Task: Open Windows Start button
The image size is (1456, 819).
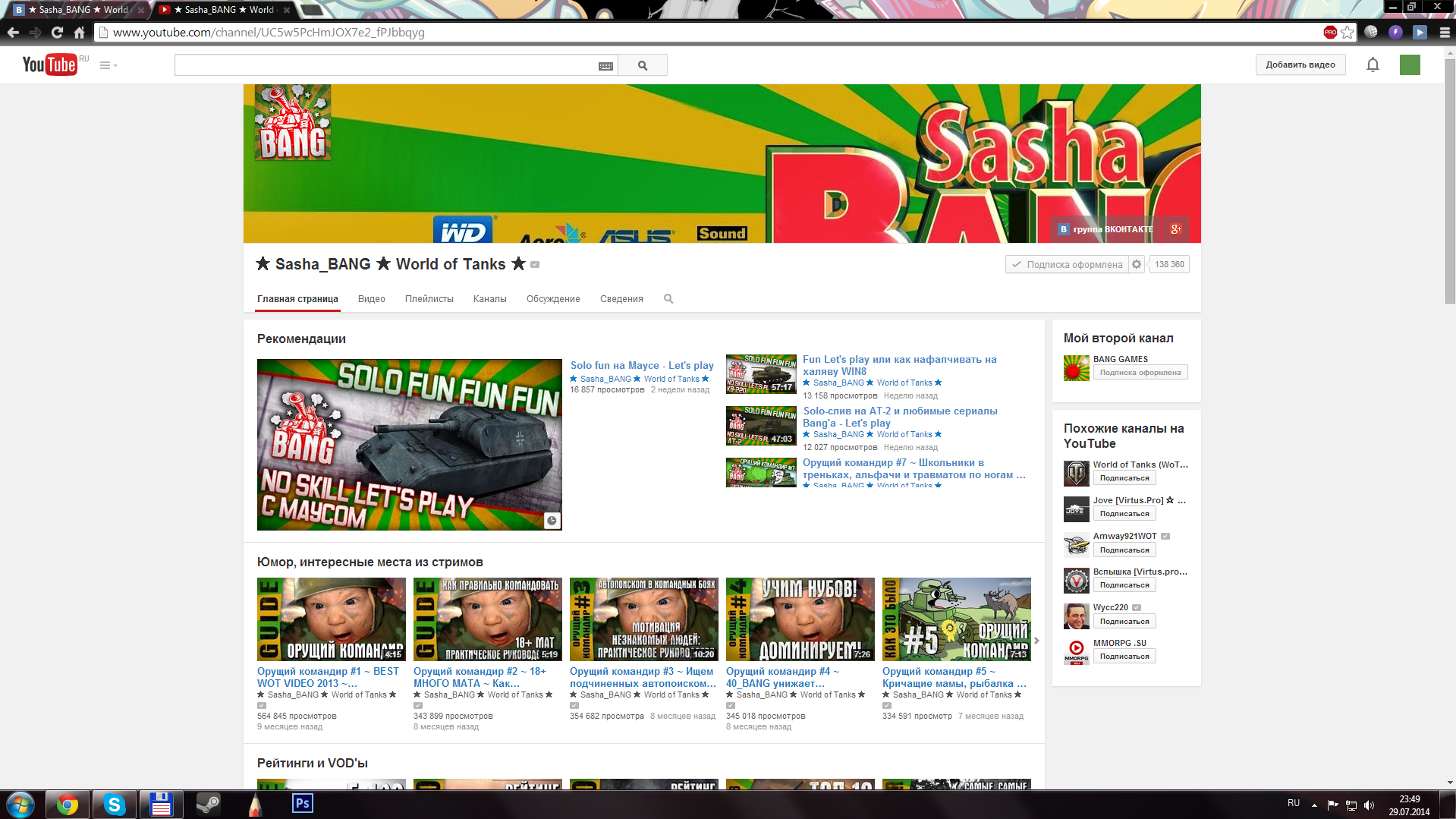Action: 20,805
